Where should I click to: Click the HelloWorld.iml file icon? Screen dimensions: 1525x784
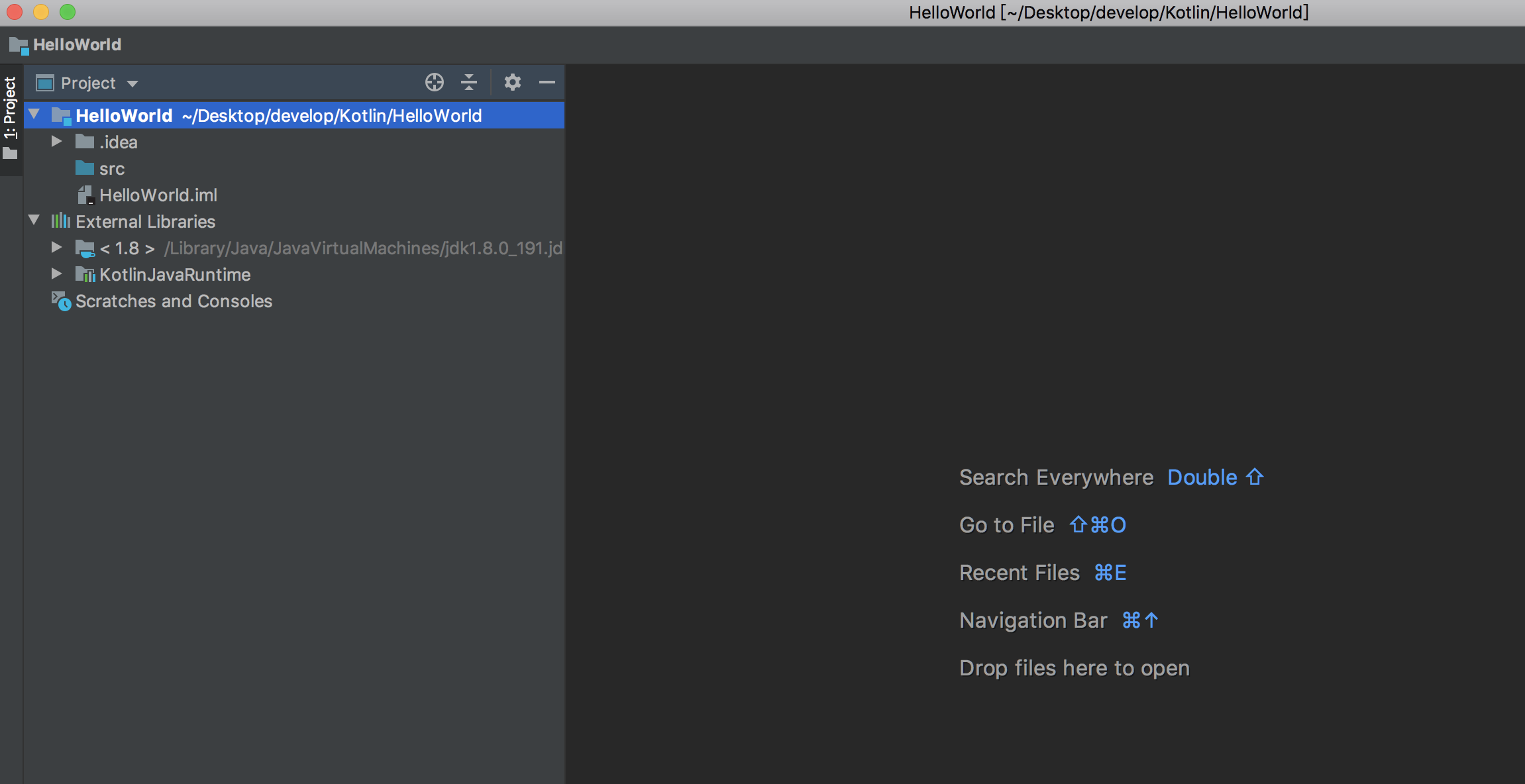pos(85,195)
